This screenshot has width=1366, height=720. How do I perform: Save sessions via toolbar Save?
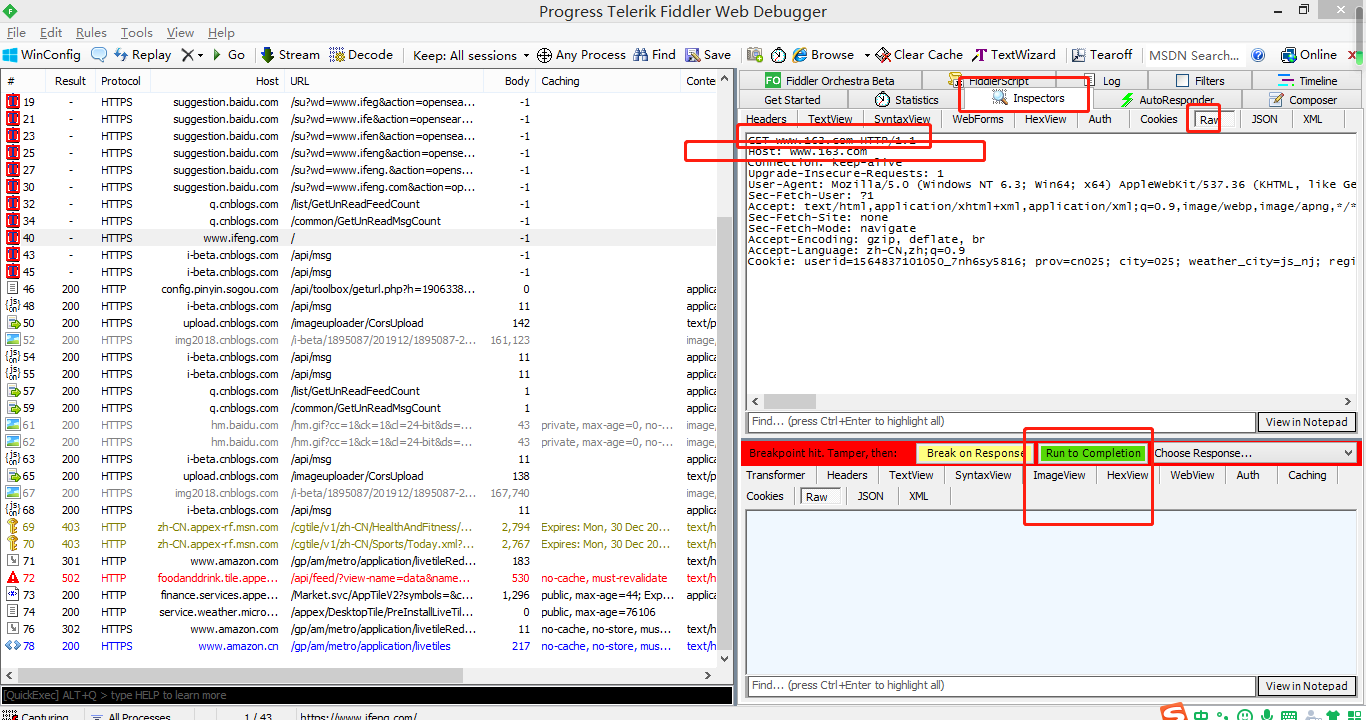click(708, 55)
